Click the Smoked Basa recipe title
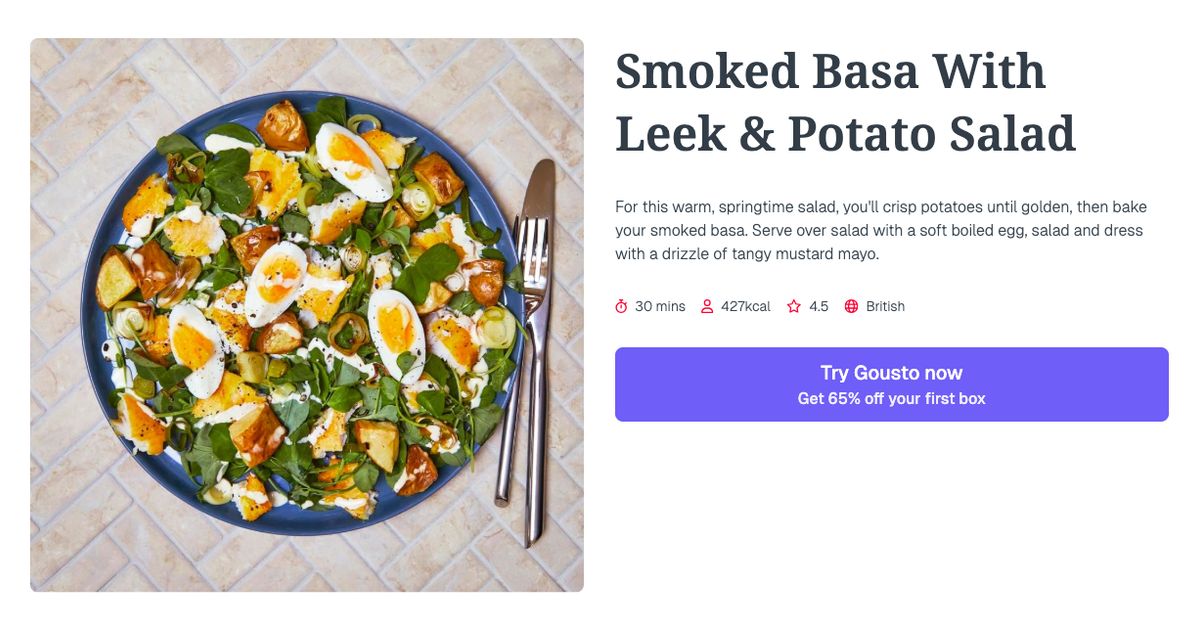The height and width of the screenshot is (630, 1200). point(845,102)
